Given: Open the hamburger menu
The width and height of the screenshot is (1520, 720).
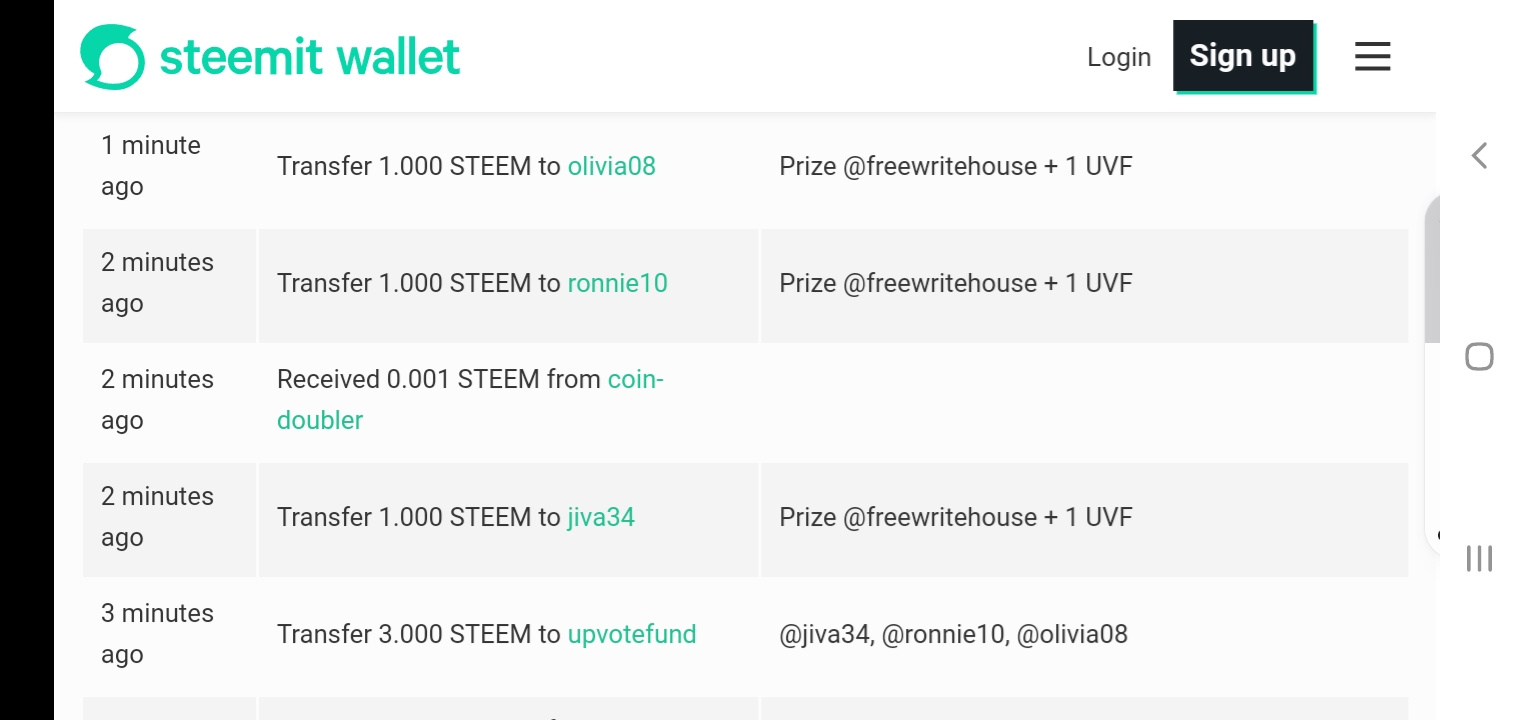Looking at the screenshot, I should coord(1372,56).
